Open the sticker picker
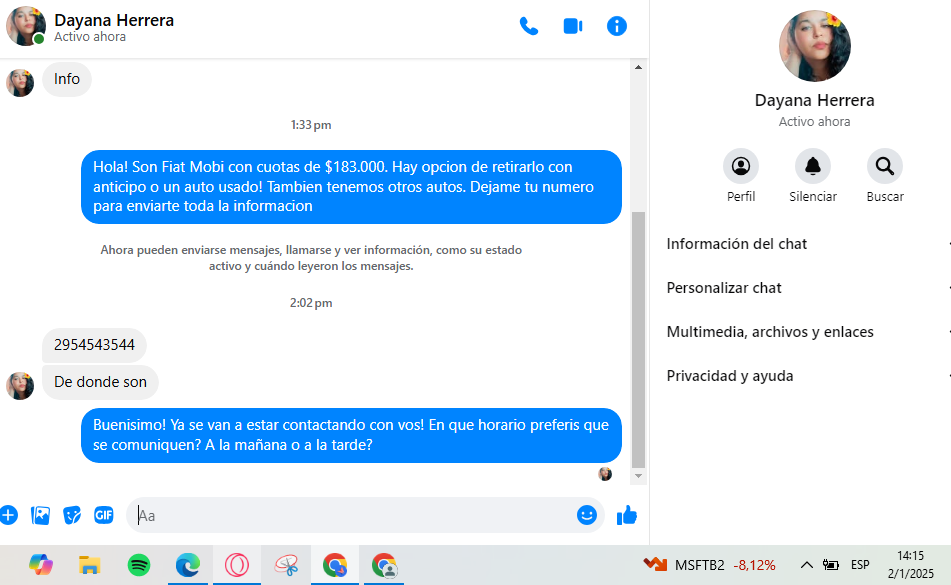 coord(72,515)
